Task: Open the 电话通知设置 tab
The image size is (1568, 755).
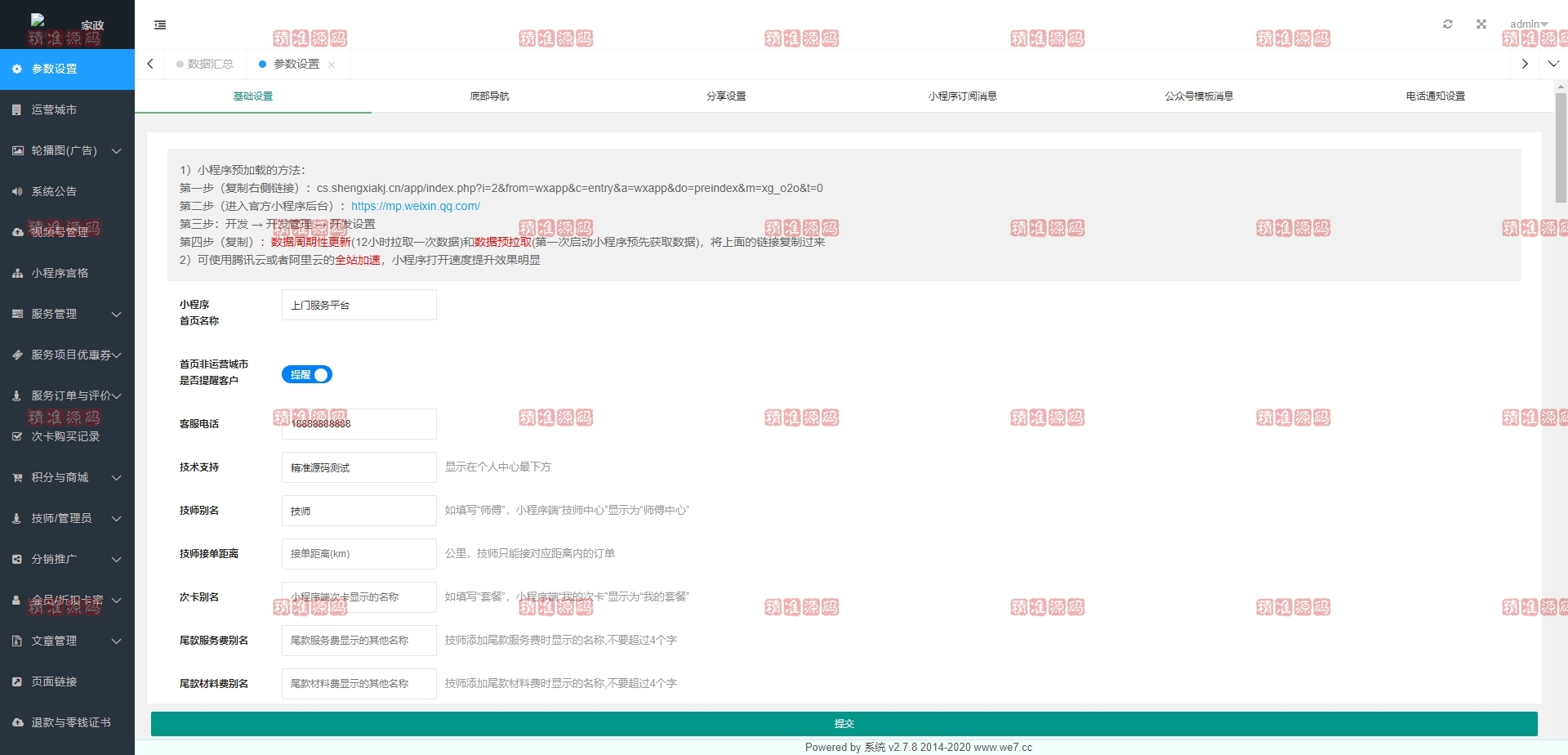Action: [1435, 96]
